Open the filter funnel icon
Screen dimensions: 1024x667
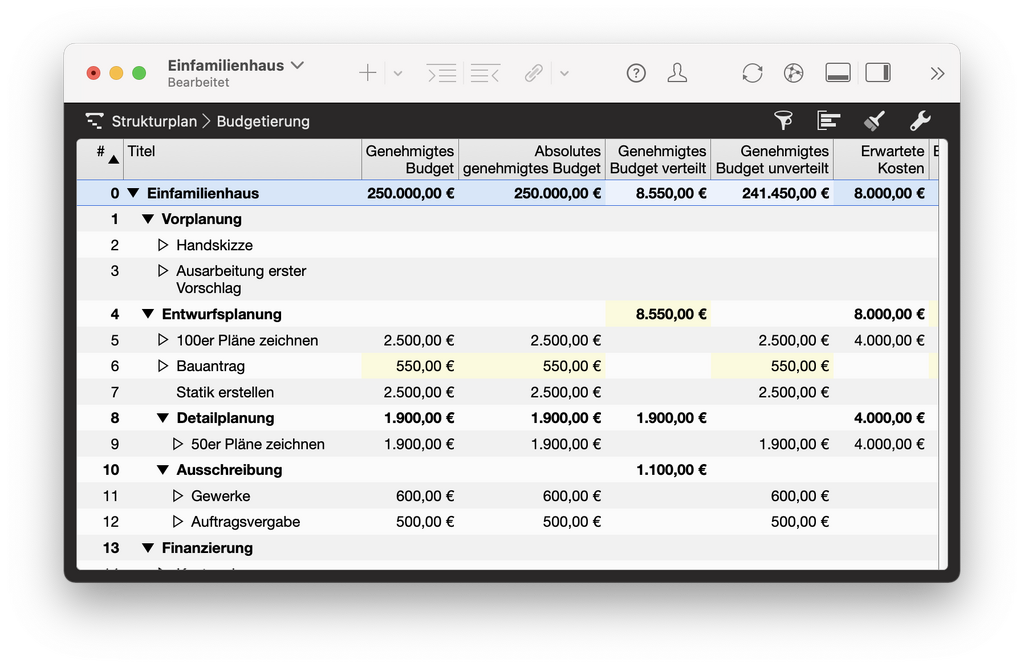coord(784,121)
